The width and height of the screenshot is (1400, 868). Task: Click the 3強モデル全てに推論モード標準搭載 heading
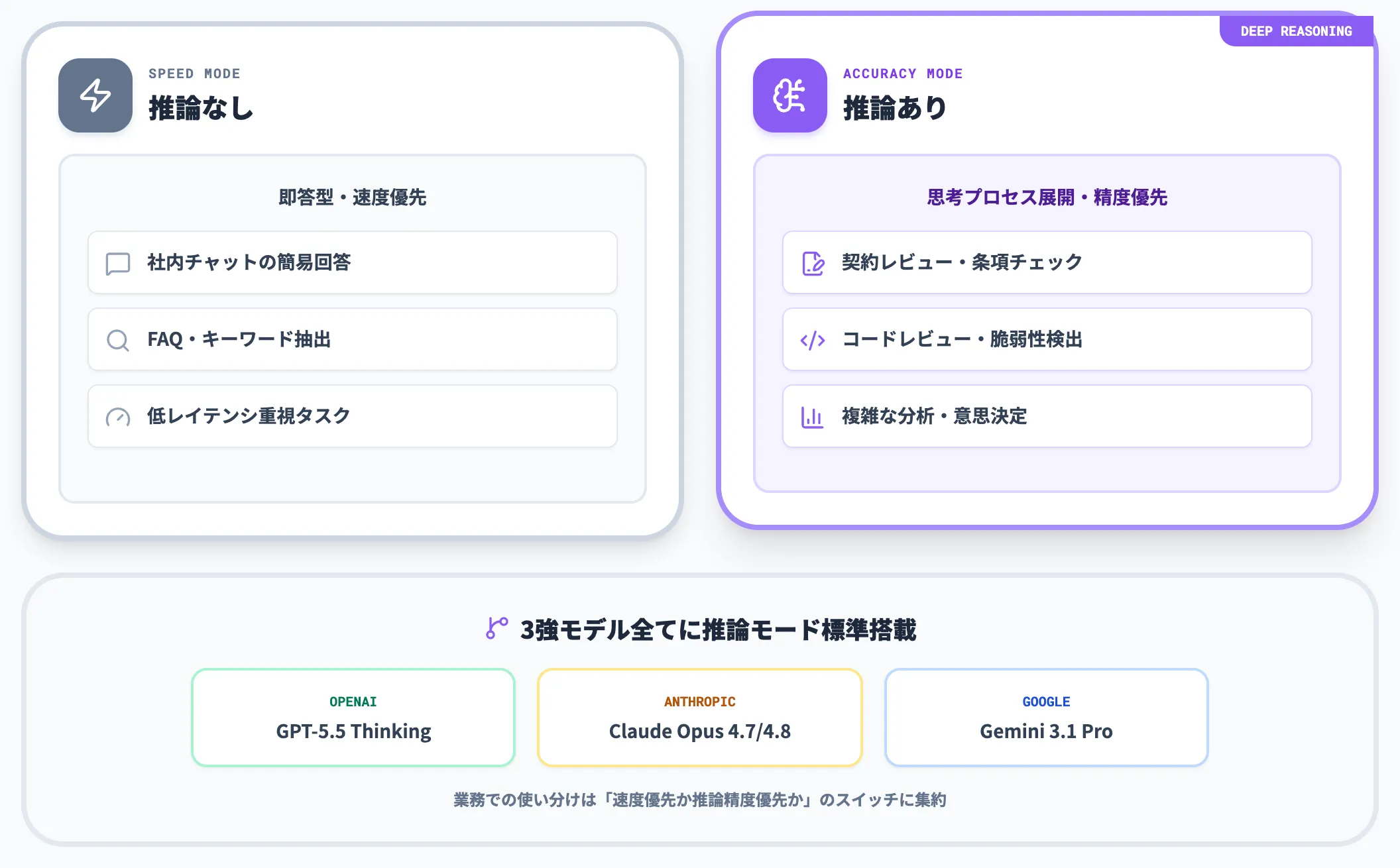[719, 629]
